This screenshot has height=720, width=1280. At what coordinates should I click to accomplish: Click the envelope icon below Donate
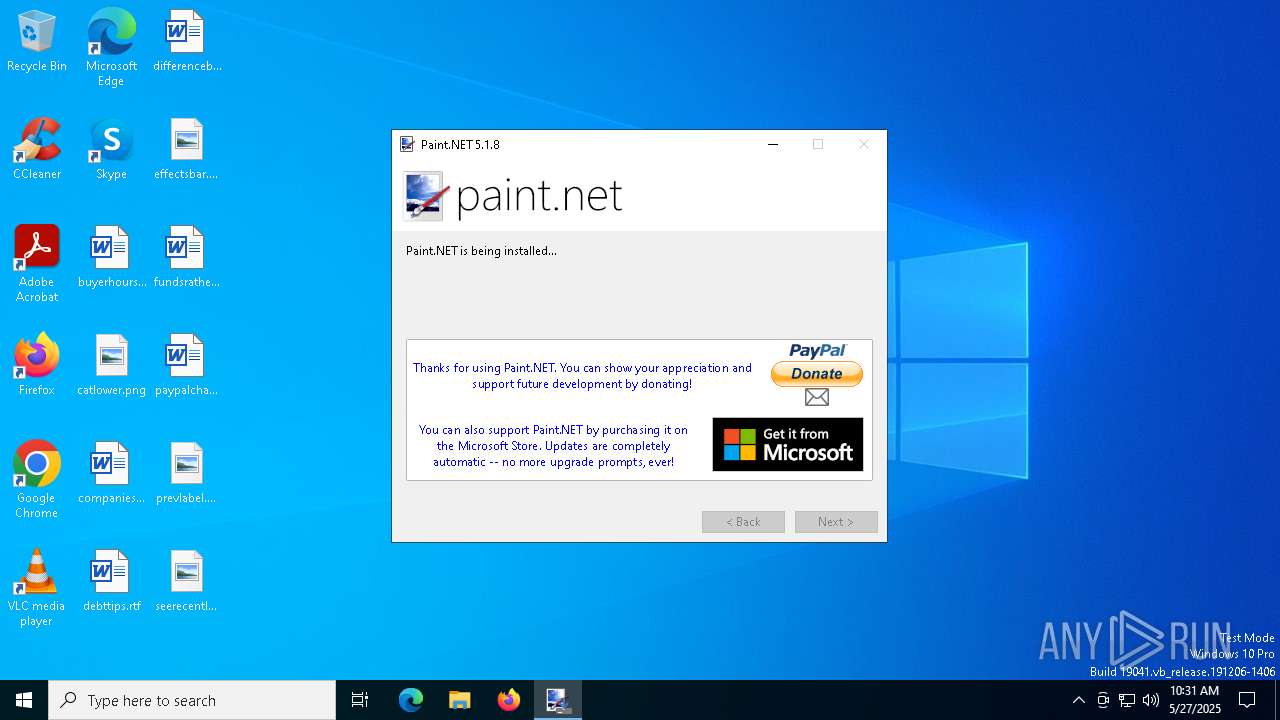[x=817, y=397]
